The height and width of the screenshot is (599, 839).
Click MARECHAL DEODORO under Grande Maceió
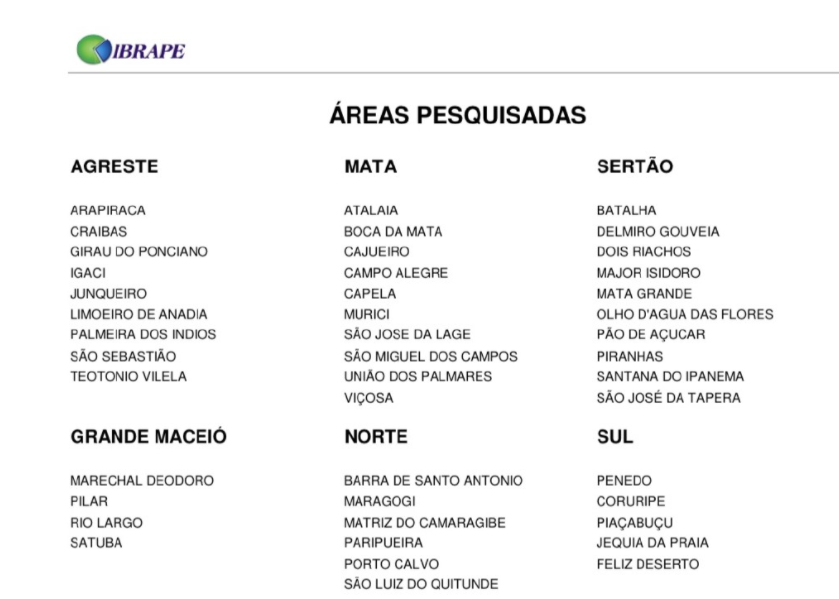tap(142, 480)
